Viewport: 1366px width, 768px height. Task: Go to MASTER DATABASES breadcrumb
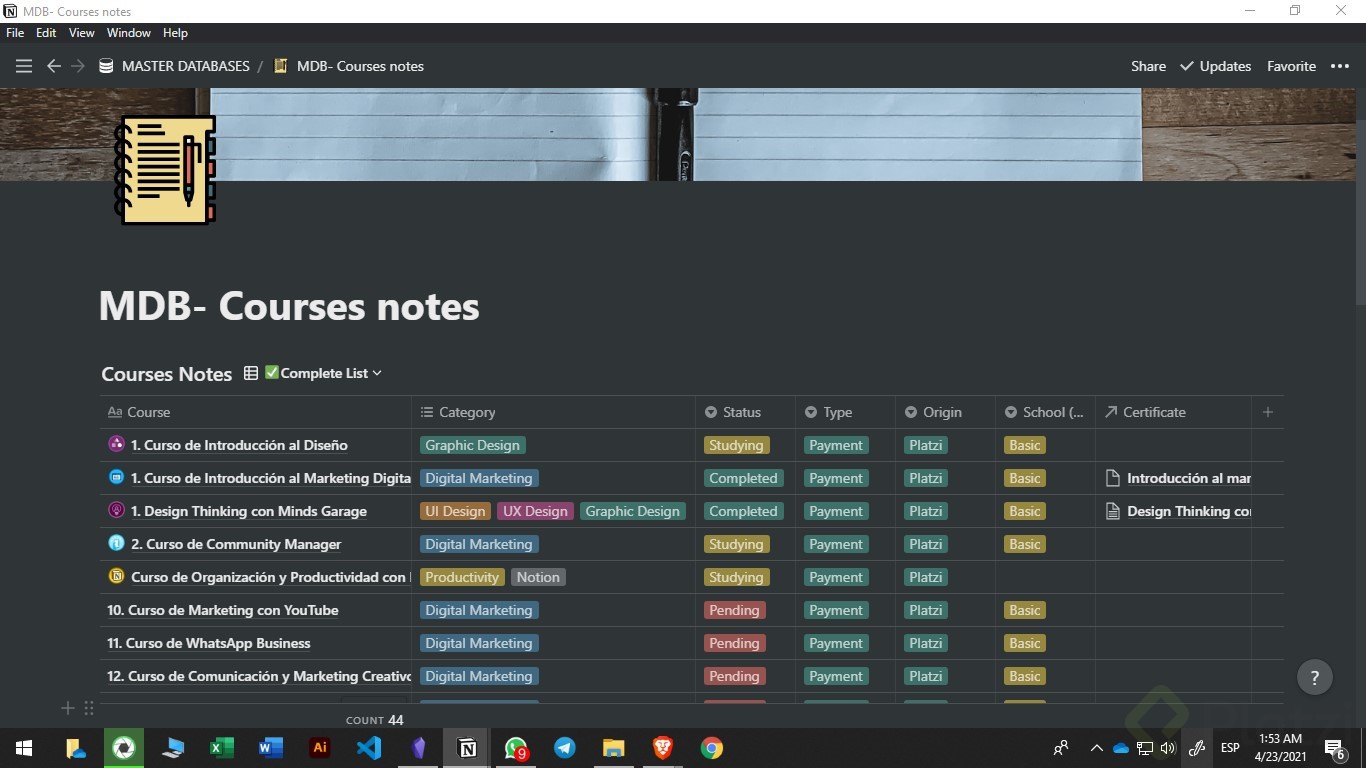[x=174, y=66]
